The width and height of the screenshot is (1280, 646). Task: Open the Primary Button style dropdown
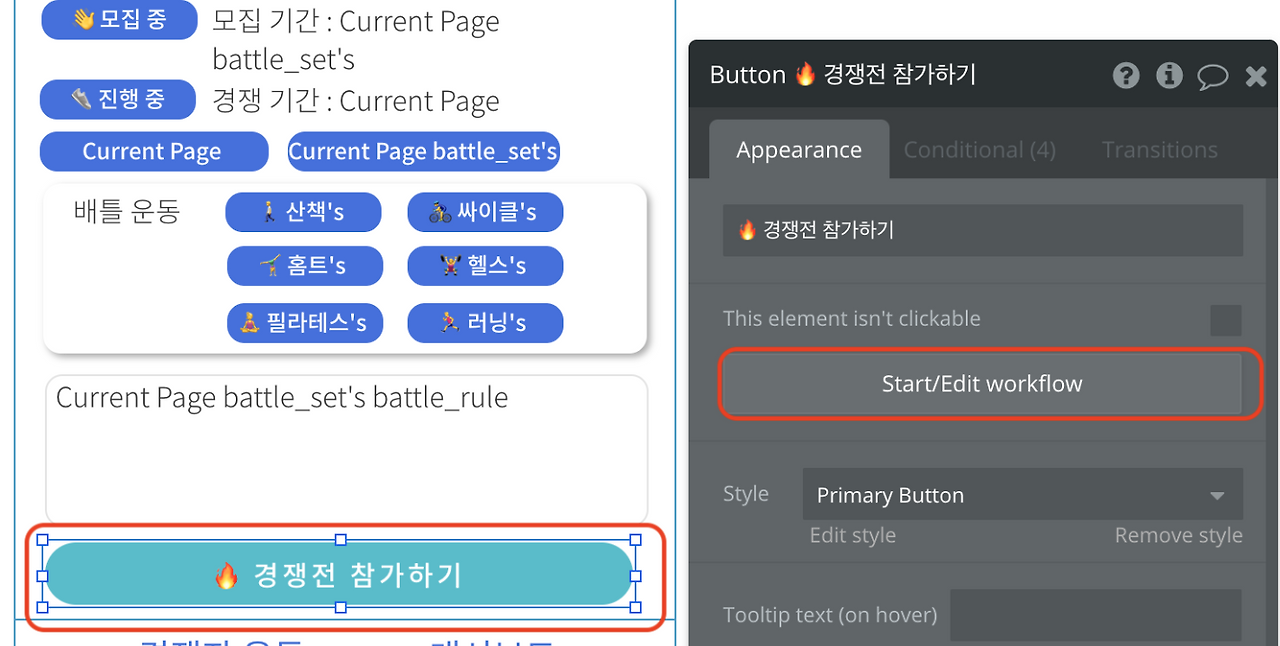tap(1022, 494)
